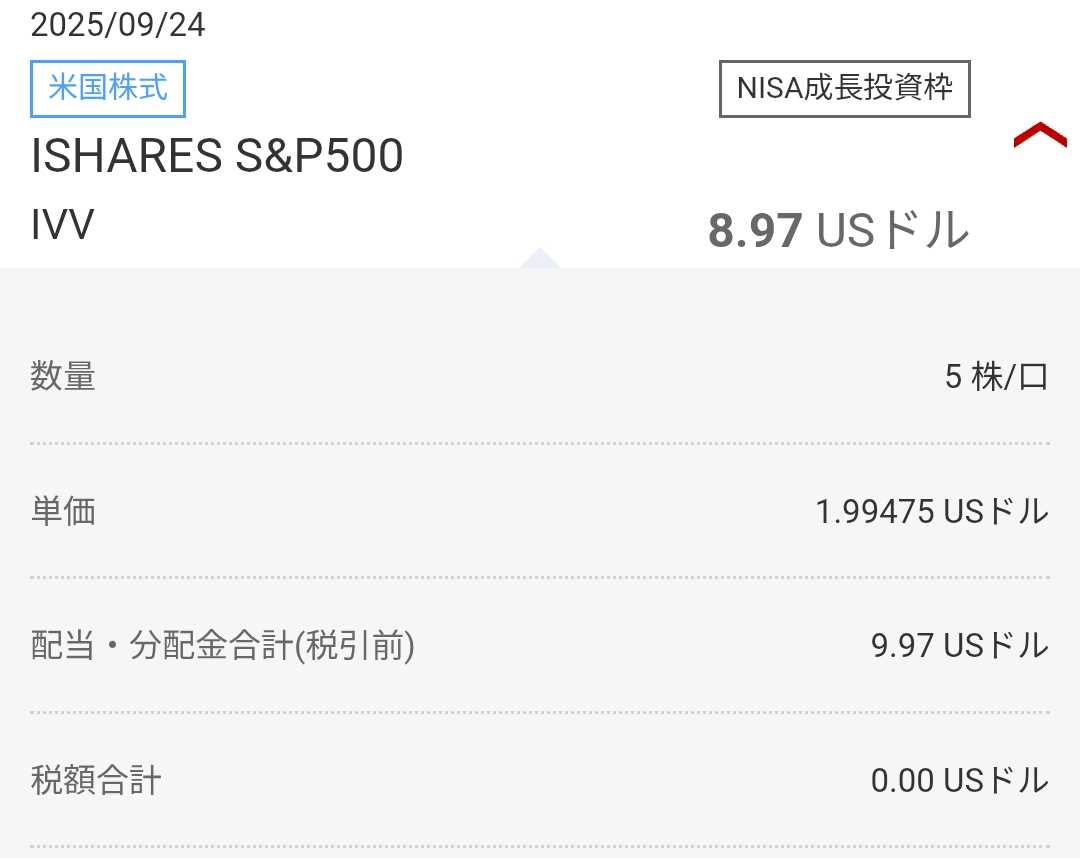Click the 2025/09/24 date text
Image resolution: width=1080 pixels, height=858 pixels.
click(x=118, y=25)
